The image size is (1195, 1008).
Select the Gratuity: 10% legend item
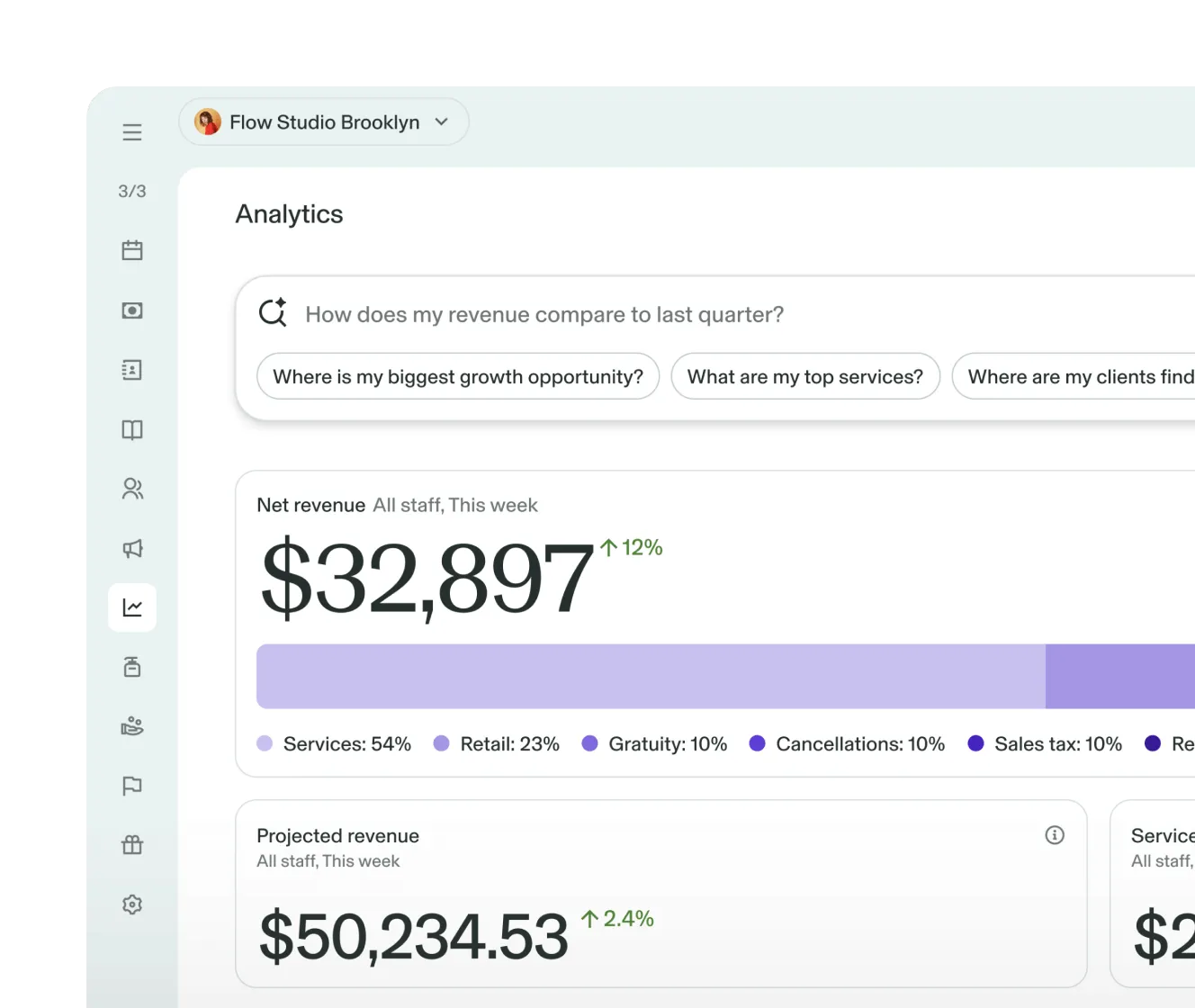653,743
